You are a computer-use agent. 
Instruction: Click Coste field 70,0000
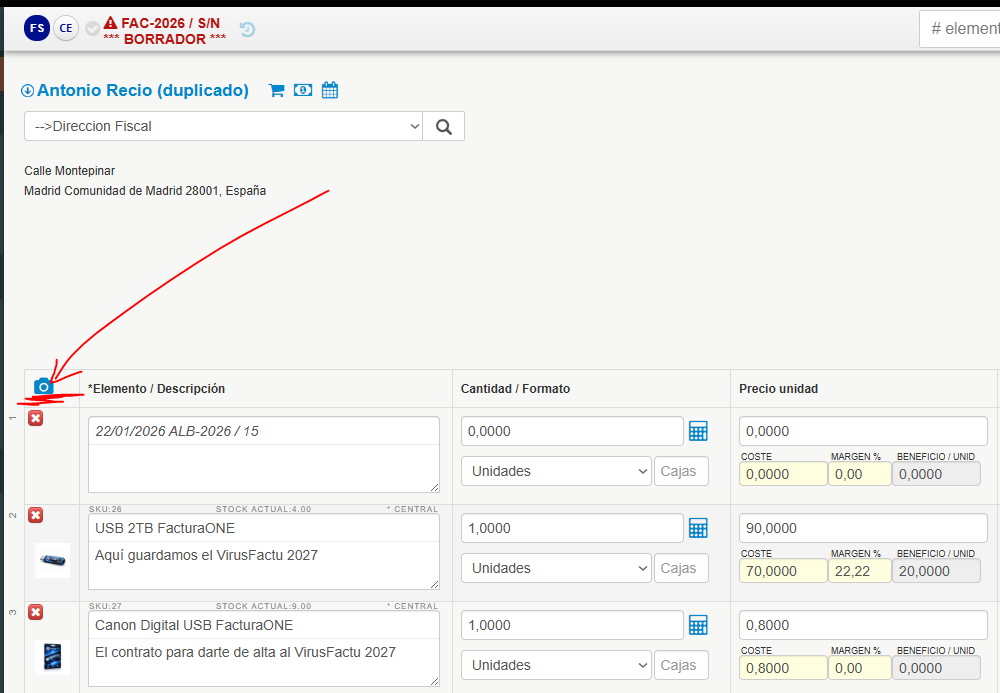tap(783, 571)
